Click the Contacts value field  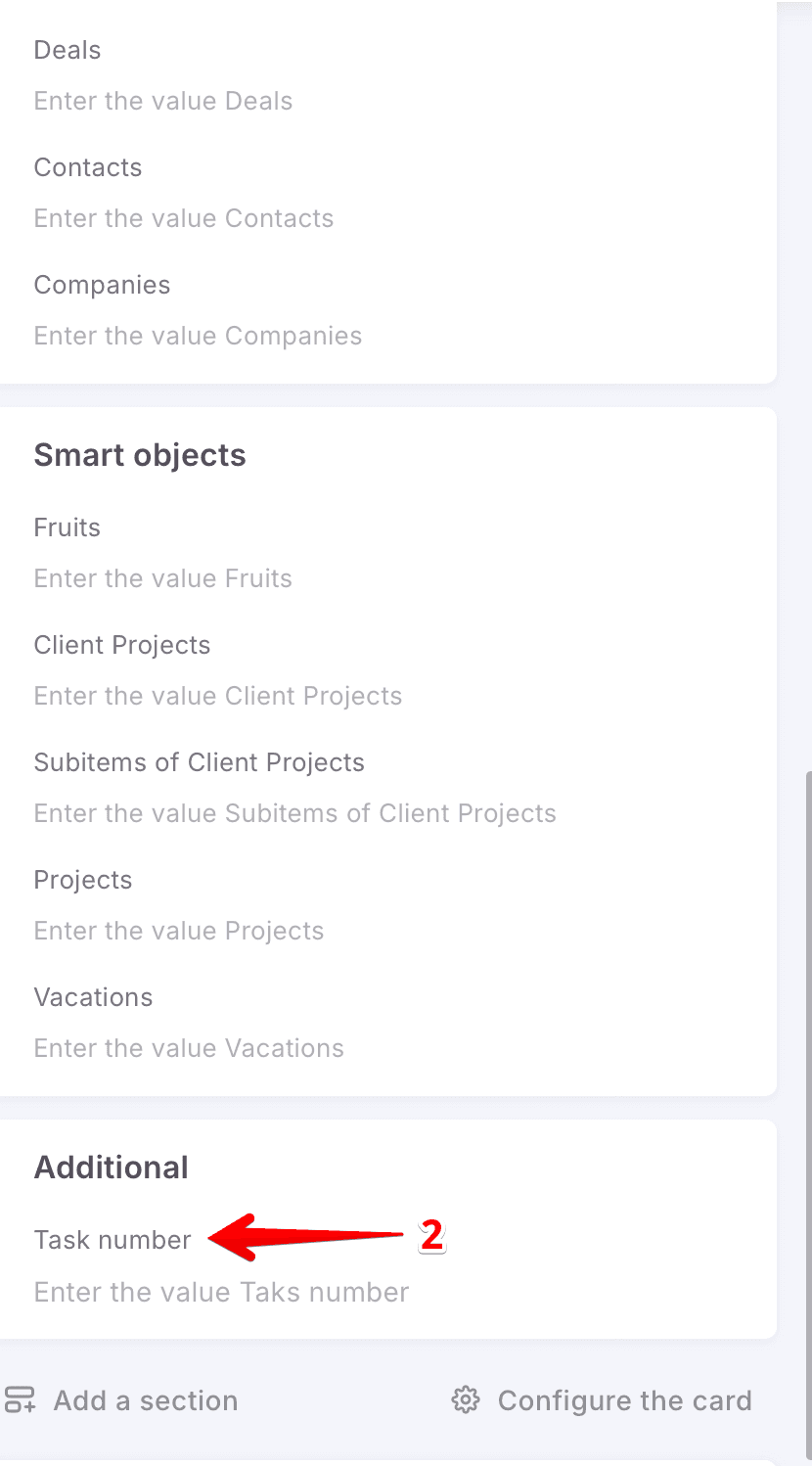pos(184,218)
